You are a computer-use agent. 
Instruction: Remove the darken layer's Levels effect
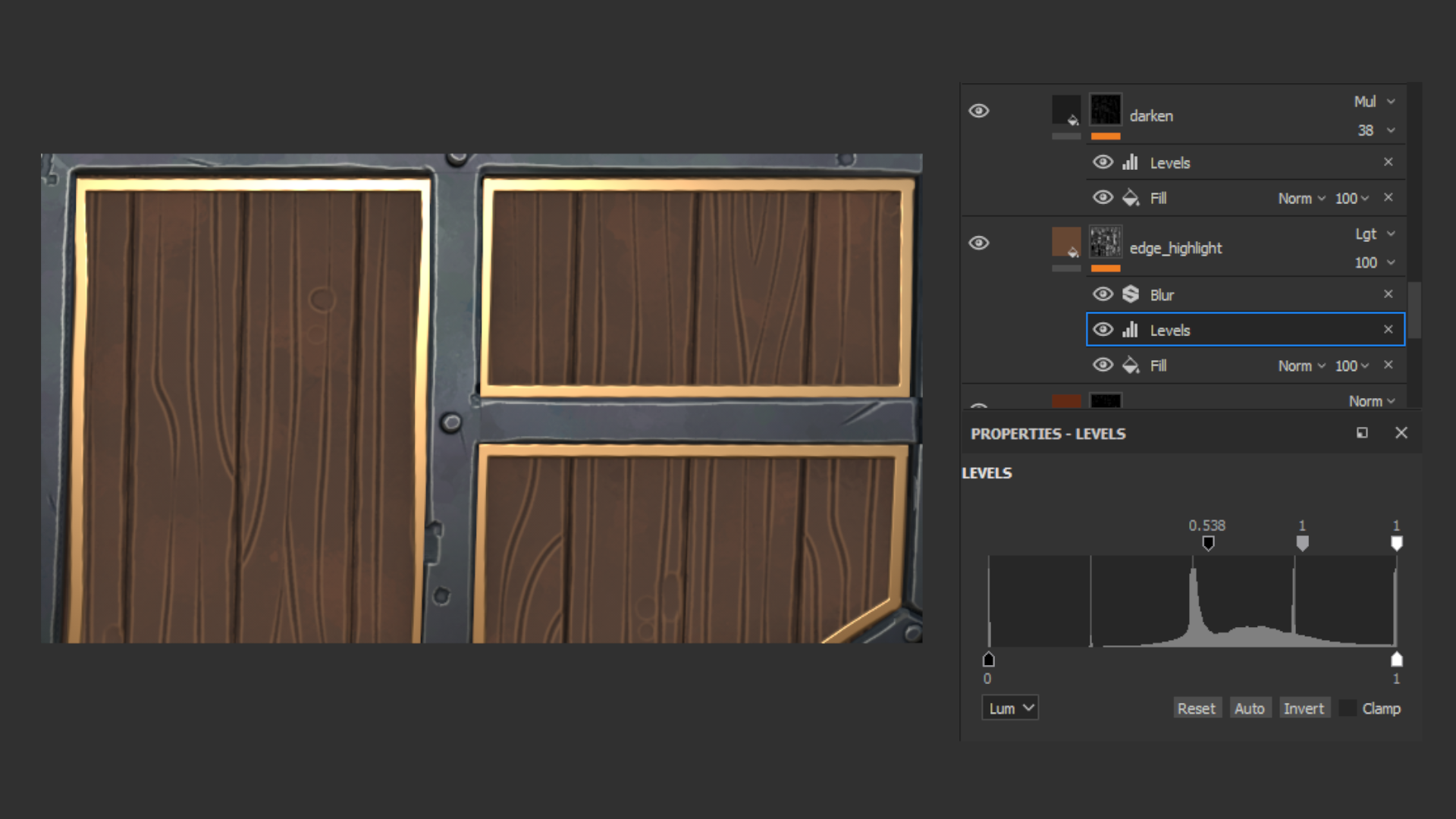1388,162
